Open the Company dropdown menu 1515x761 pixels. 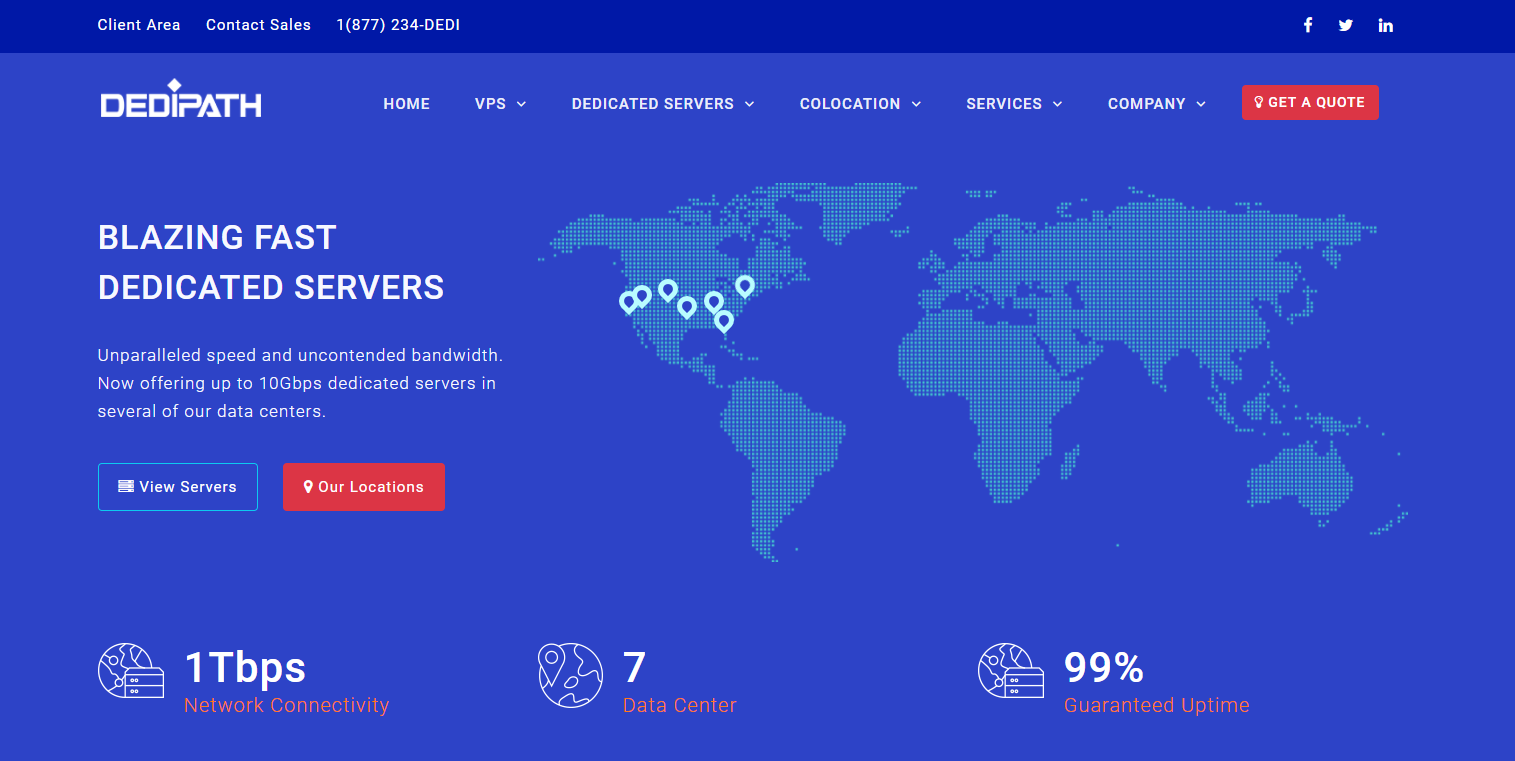(1156, 104)
